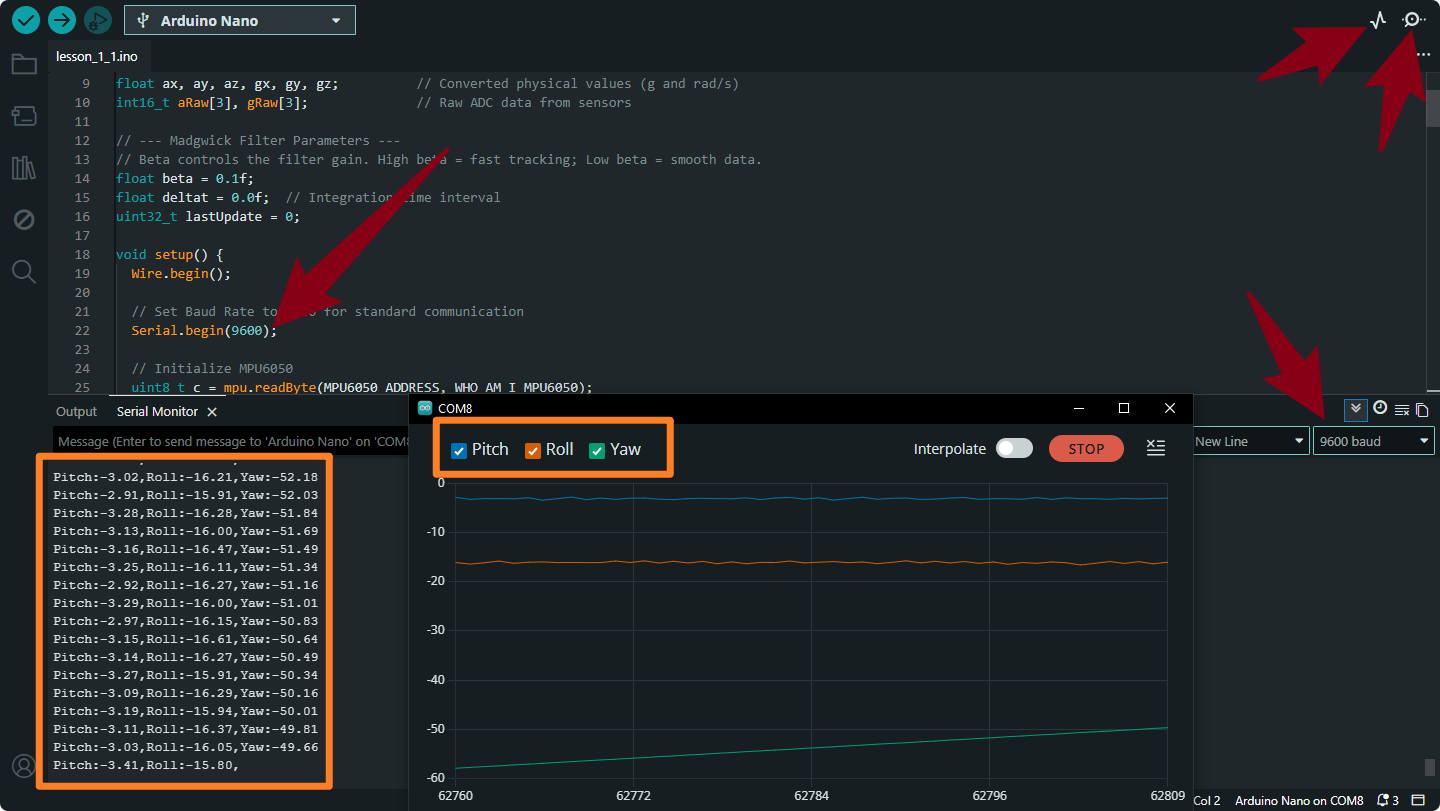This screenshot has height=811, width=1440.
Task: Select the Serial Monitor tab
Action: [x=157, y=412]
